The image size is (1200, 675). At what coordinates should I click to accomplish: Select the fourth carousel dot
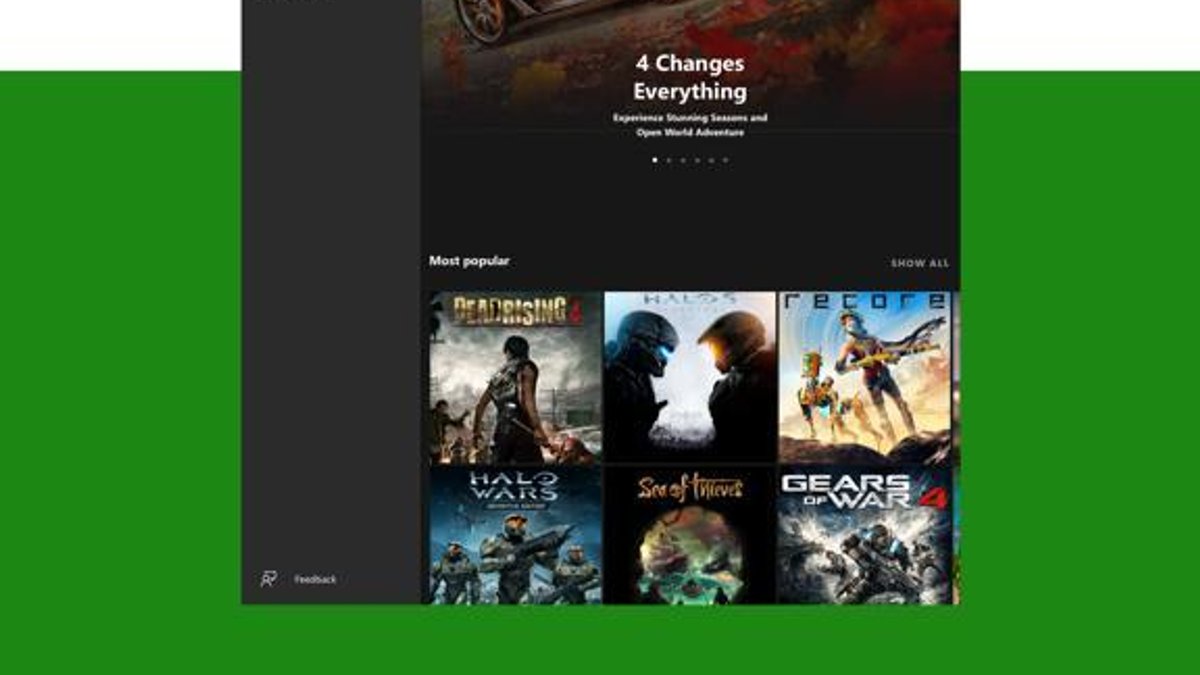point(695,161)
